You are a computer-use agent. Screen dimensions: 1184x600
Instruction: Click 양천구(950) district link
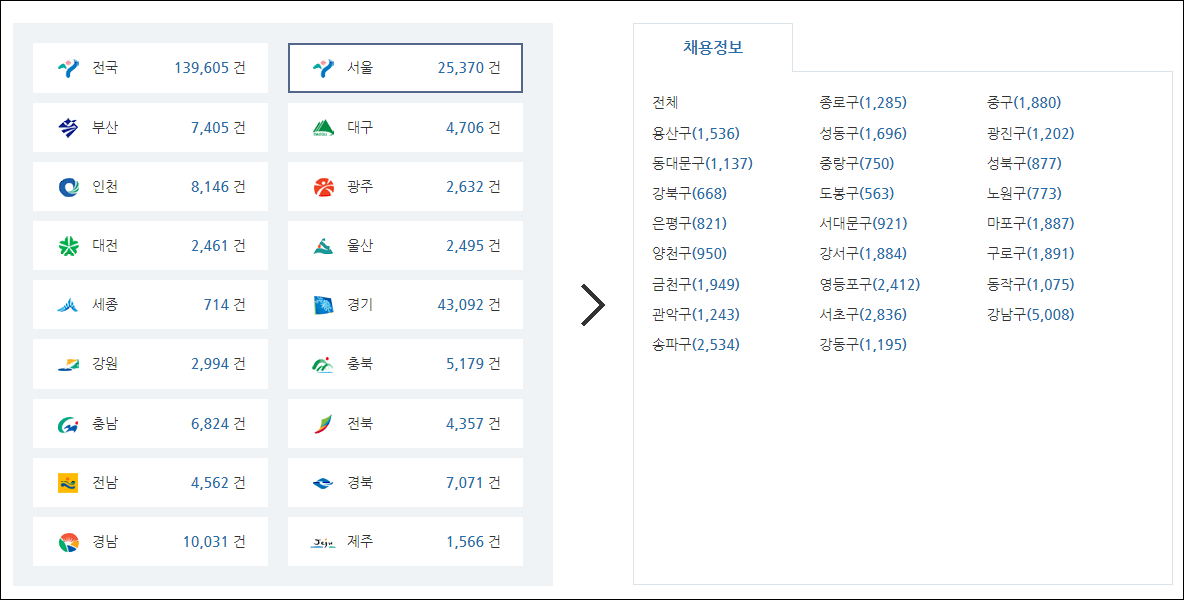pos(689,254)
